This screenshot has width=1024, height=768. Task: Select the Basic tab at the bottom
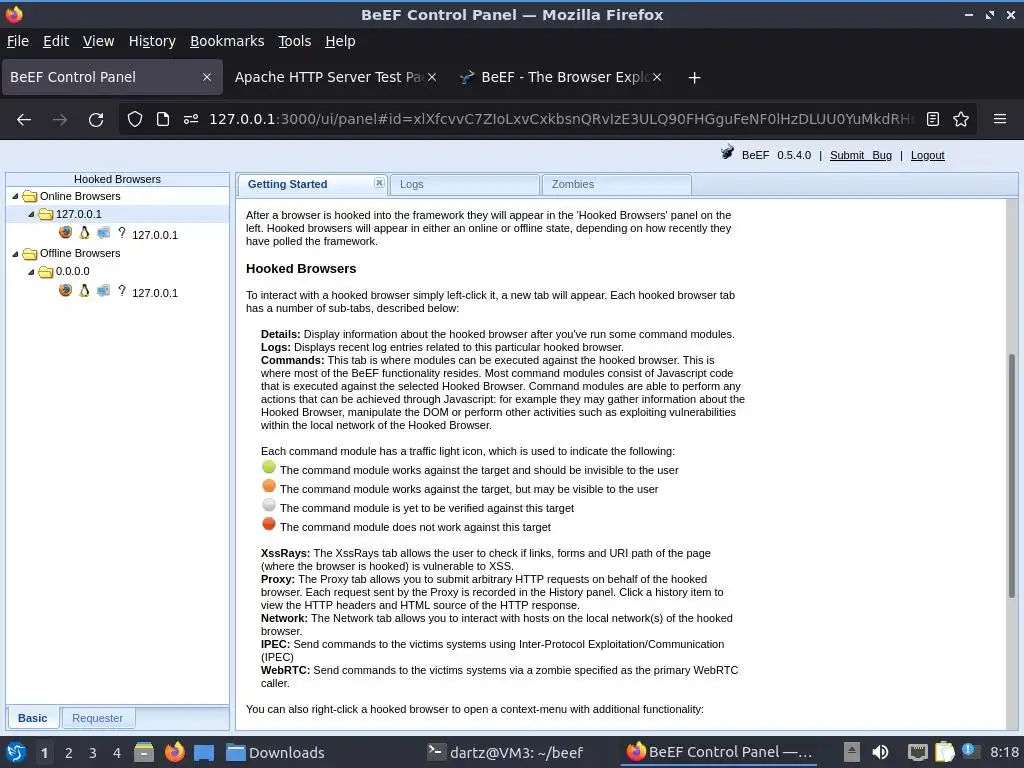pos(33,718)
